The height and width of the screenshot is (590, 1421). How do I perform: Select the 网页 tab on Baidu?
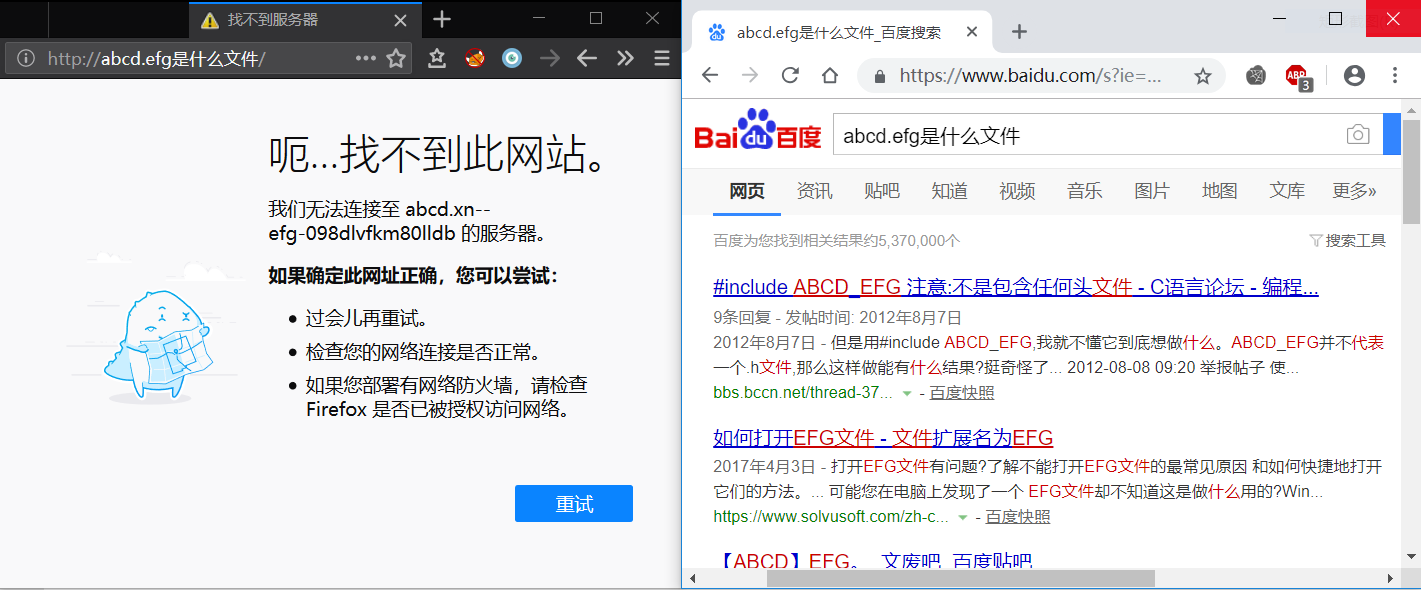(747, 191)
